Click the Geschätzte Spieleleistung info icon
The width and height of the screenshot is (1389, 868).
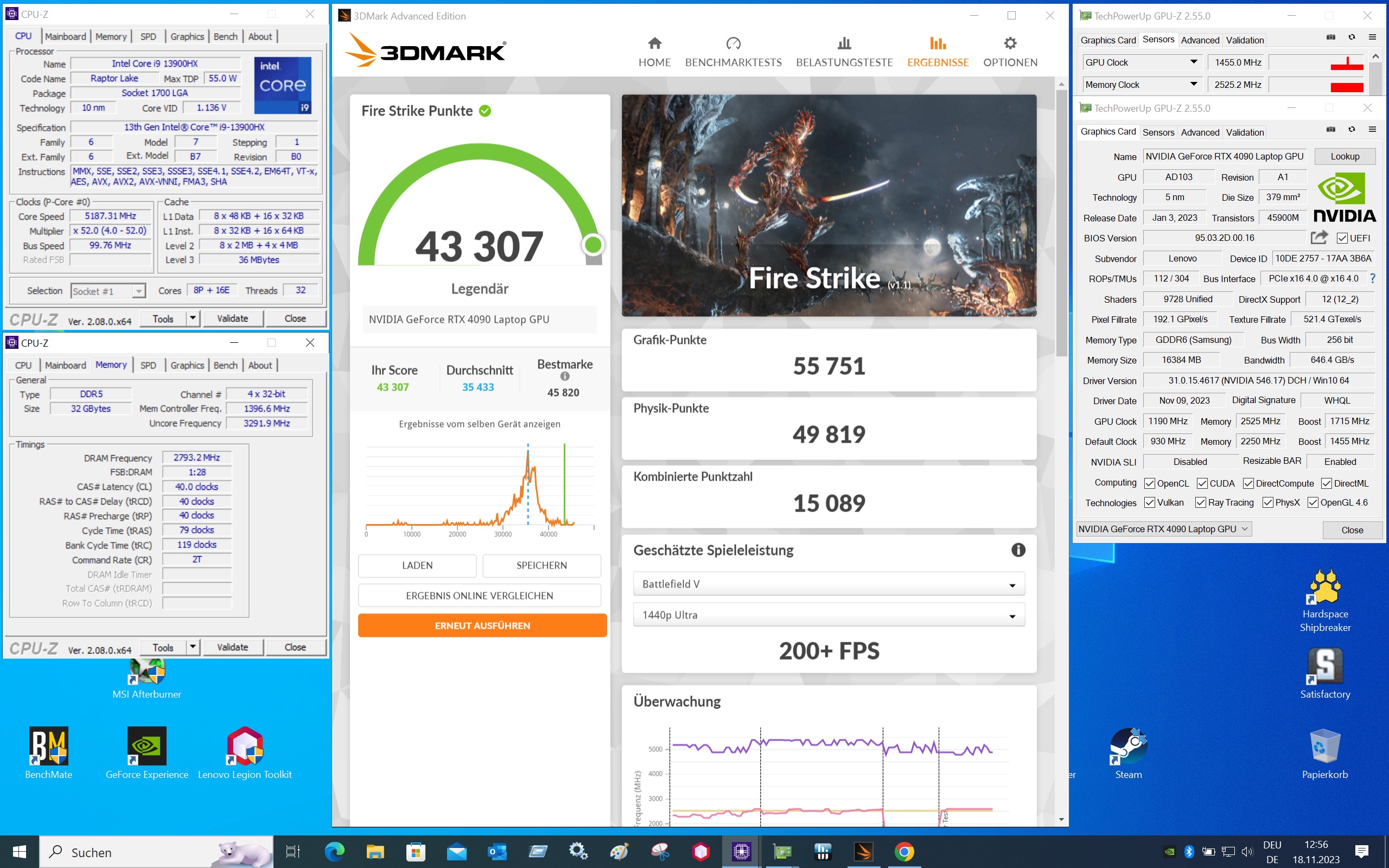[x=1018, y=550]
